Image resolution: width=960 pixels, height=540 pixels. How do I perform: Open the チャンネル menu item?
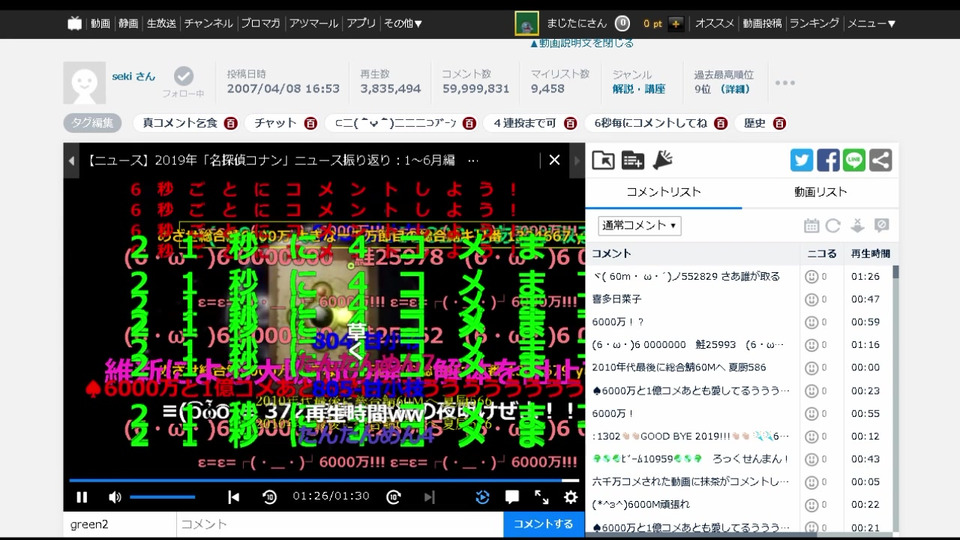(209, 23)
